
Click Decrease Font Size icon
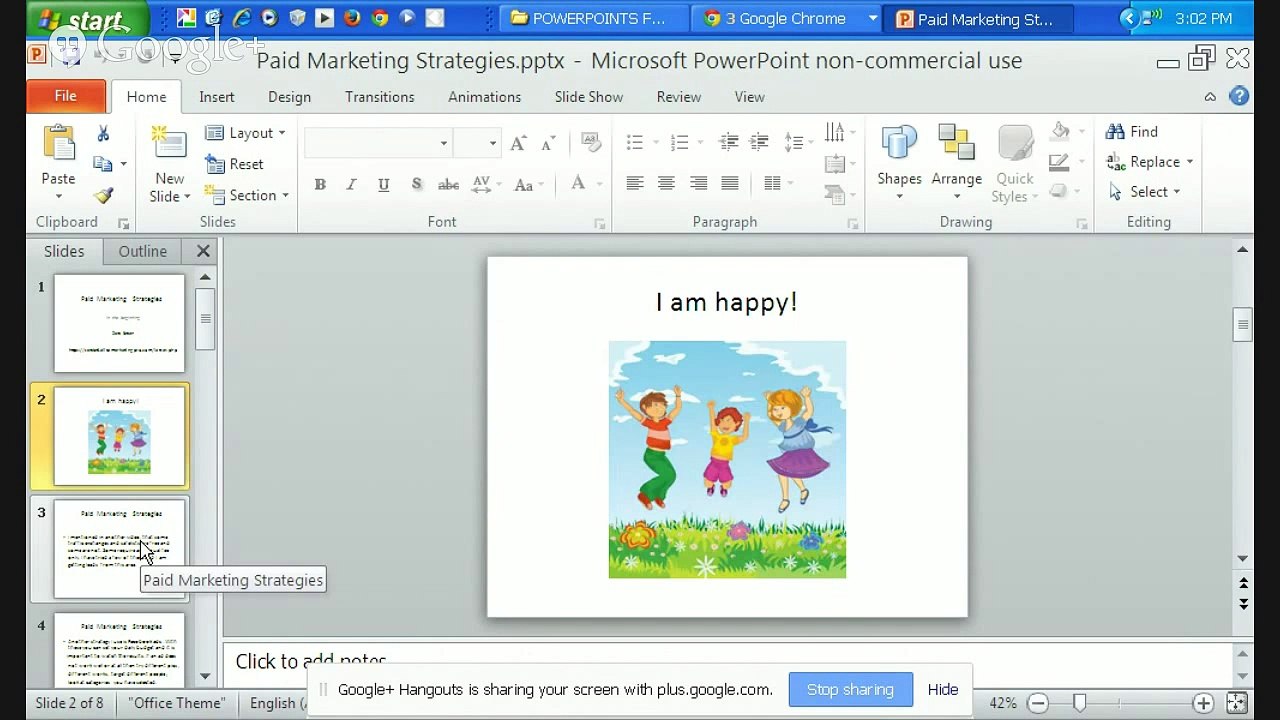pos(548,144)
